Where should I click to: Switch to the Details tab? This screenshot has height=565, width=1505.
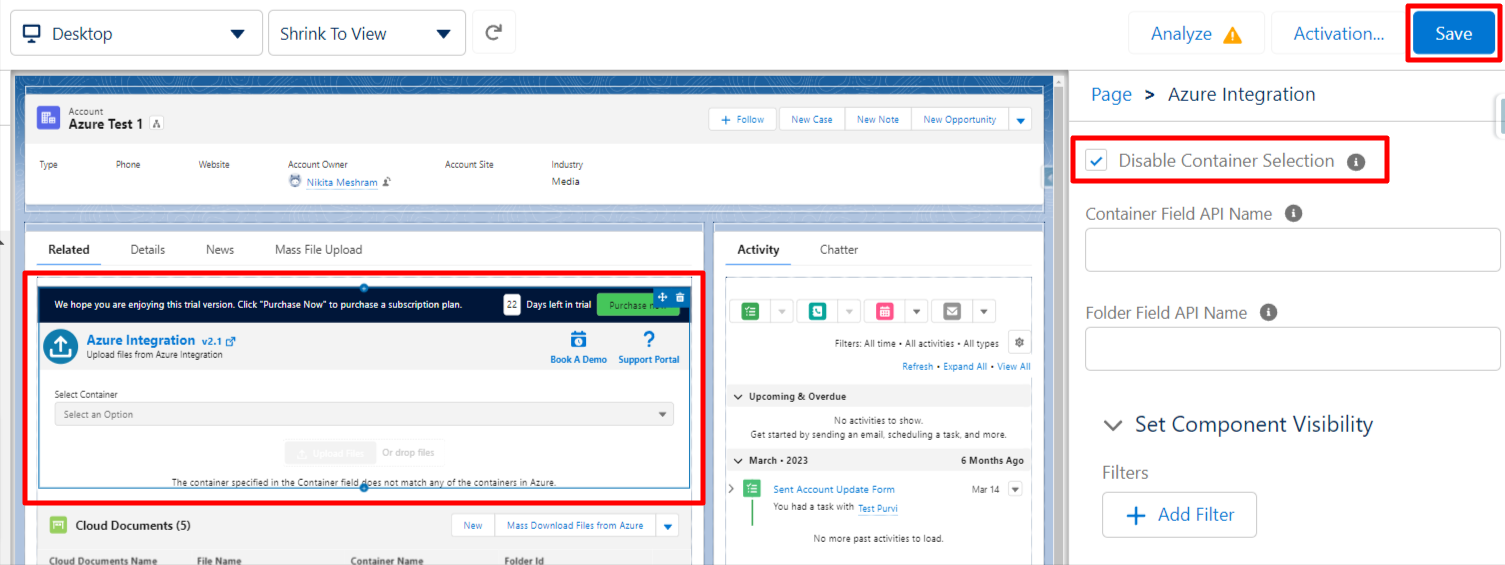click(148, 250)
